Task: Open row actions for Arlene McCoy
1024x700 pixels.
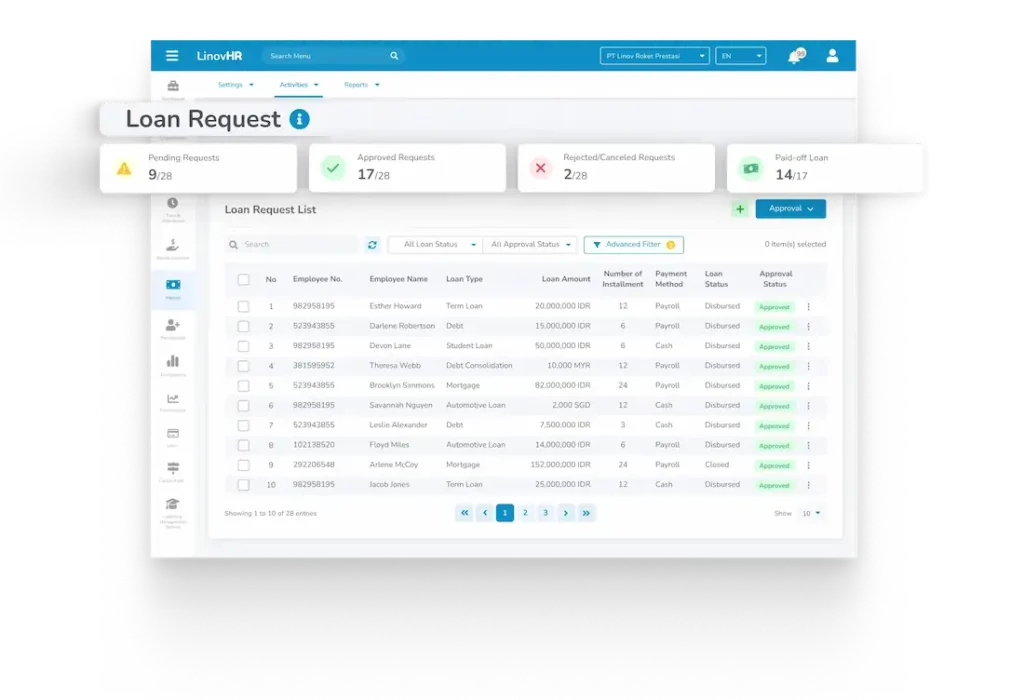Action: point(808,466)
